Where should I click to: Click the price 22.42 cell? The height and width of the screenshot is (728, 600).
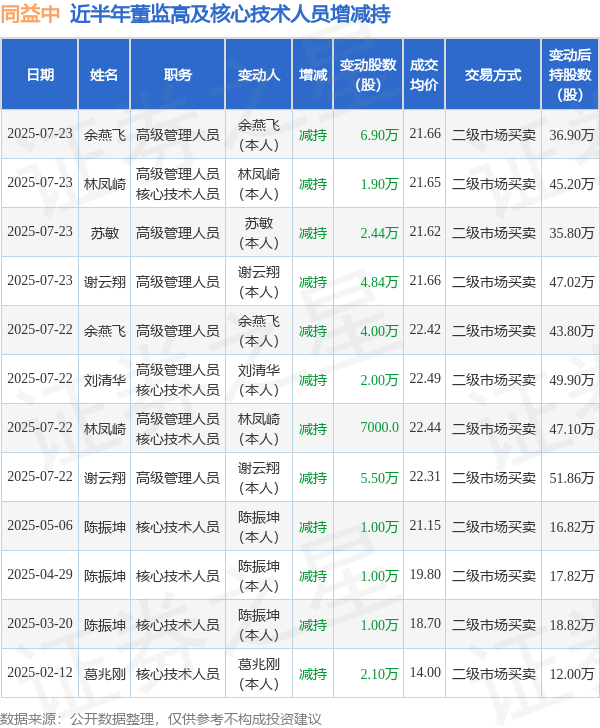[424, 329]
